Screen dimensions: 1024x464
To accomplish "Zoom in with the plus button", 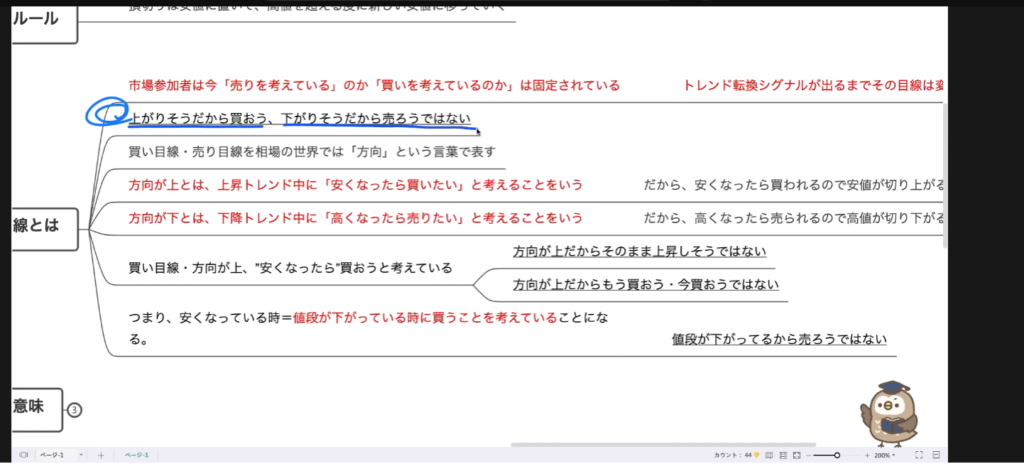I will 865,455.
